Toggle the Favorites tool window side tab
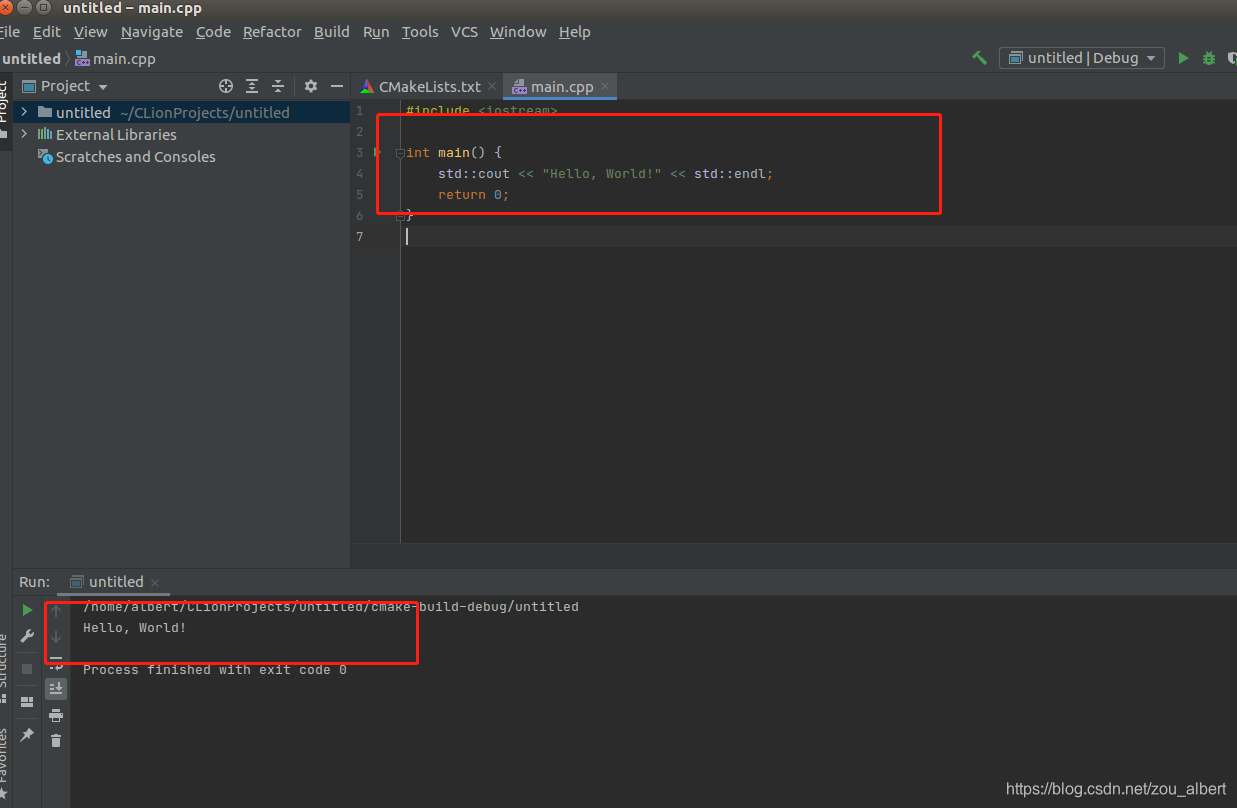1237x808 pixels. coord(4,764)
